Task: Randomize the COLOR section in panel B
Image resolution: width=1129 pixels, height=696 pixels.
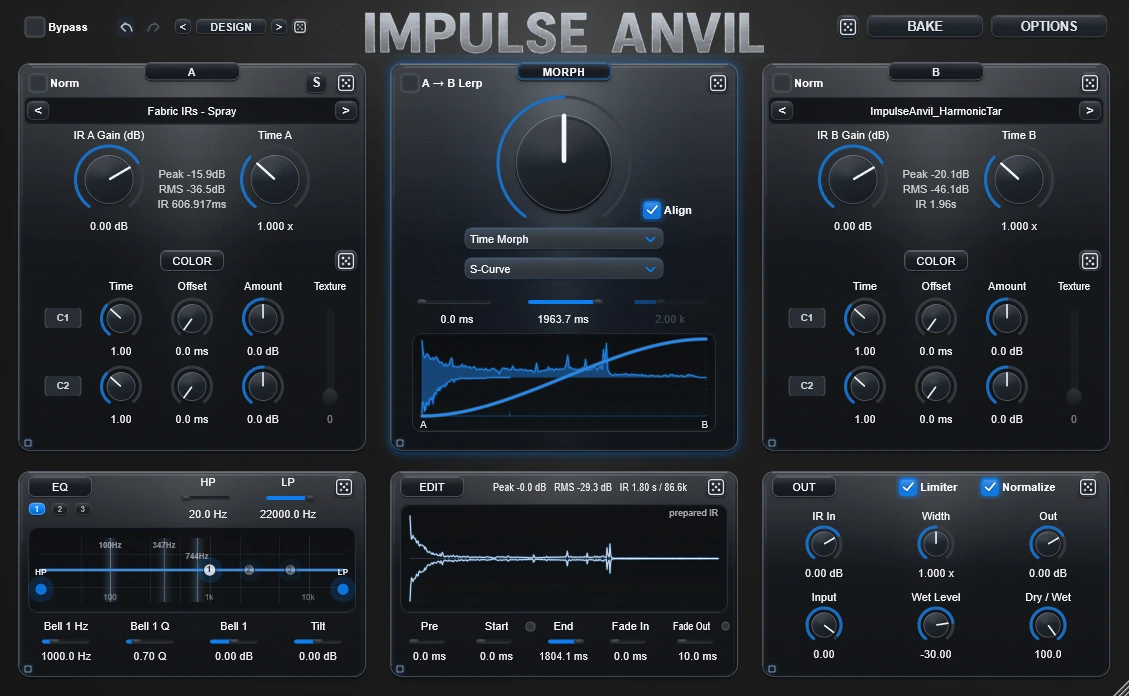Action: (1089, 261)
